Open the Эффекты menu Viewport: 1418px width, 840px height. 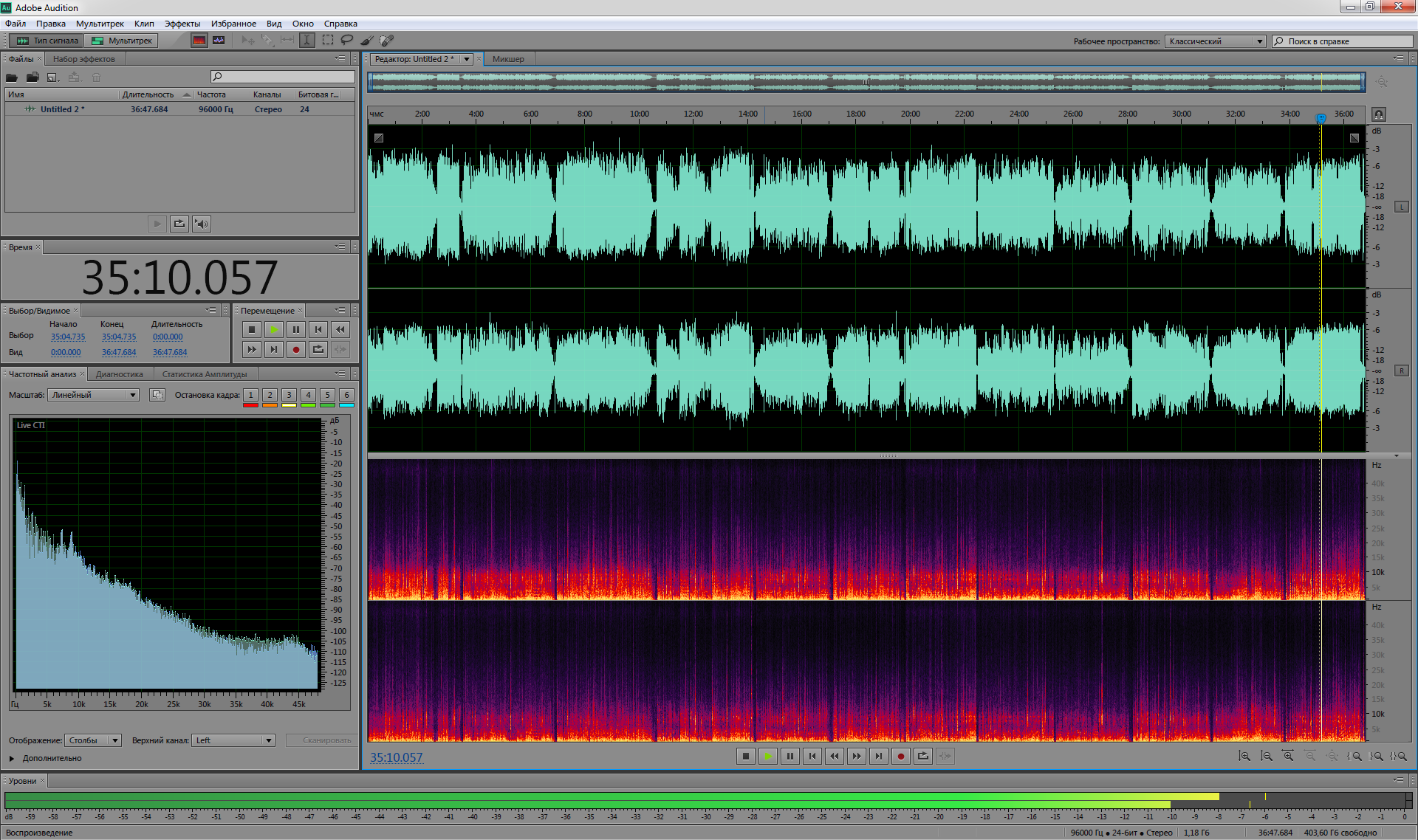coord(182,24)
